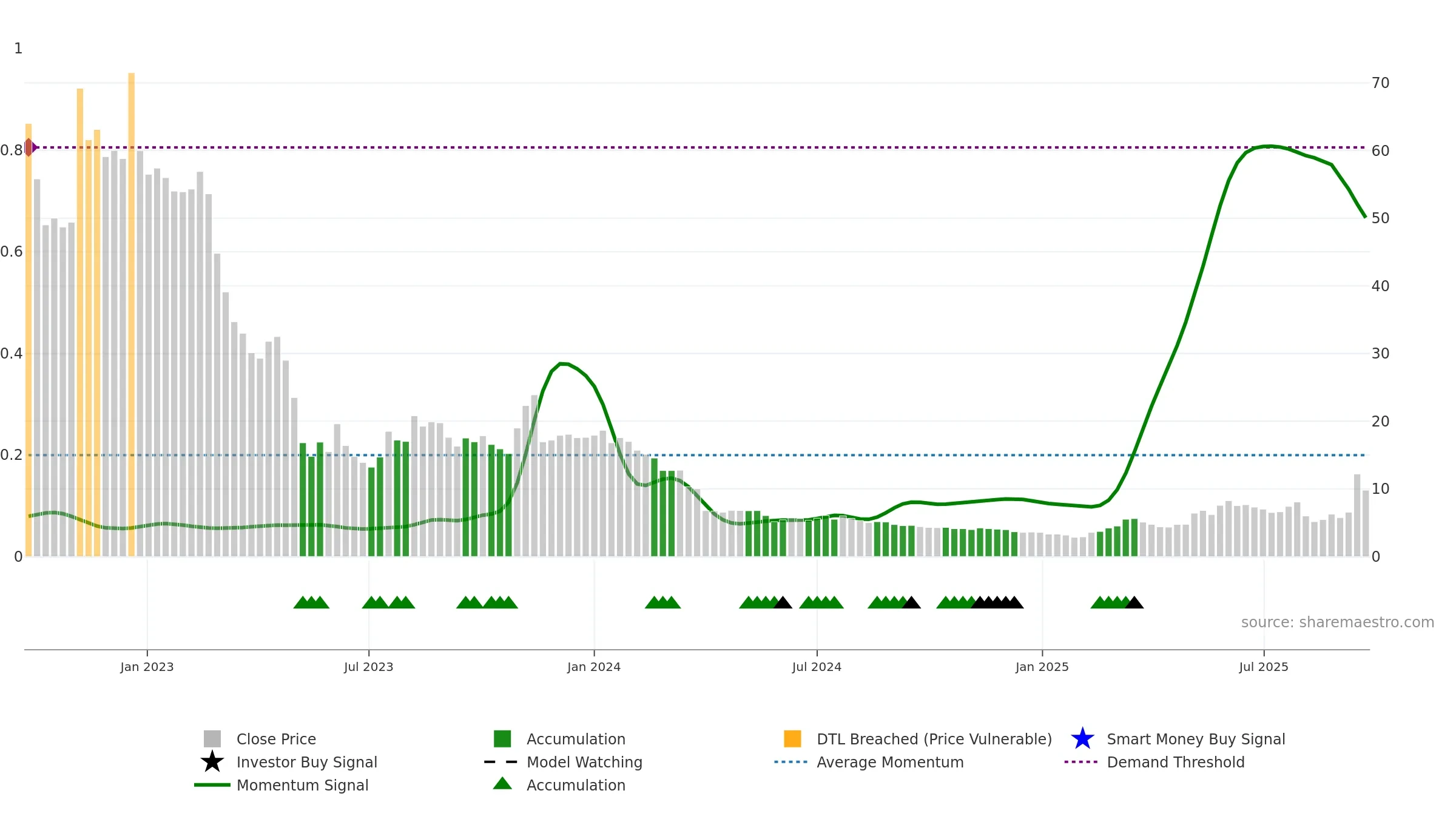Click the blue Smart Money Buy Signal star
Screen dimensions: 1456x819
pos(1082,738)
